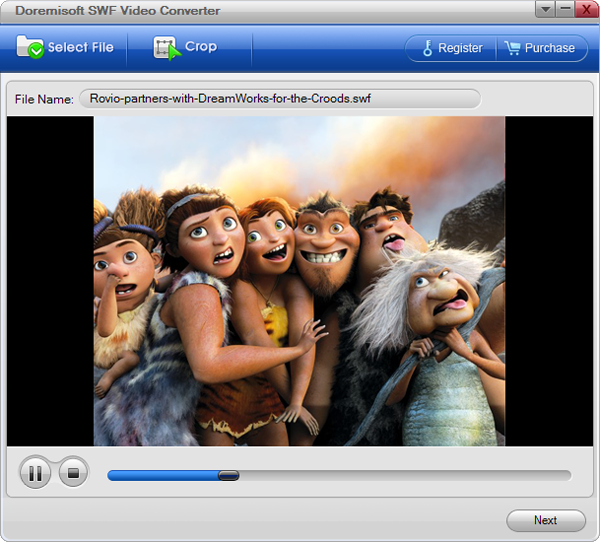600x542 pixels.
Task: Click the playback progress slider handle
Action: tap(228, 475)
